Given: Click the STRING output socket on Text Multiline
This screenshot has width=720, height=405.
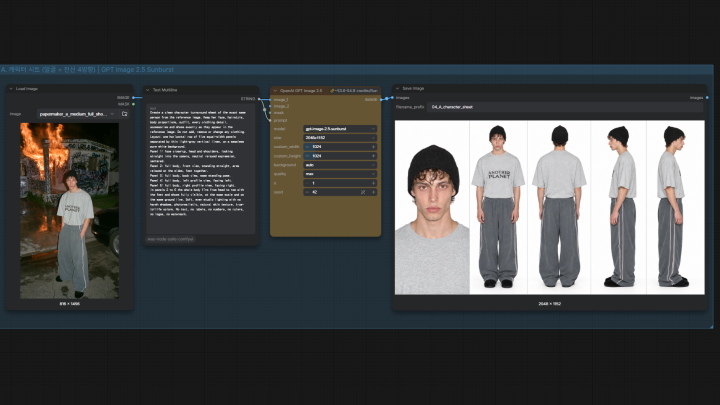Looking at the screenshot, I should point(259,99).
